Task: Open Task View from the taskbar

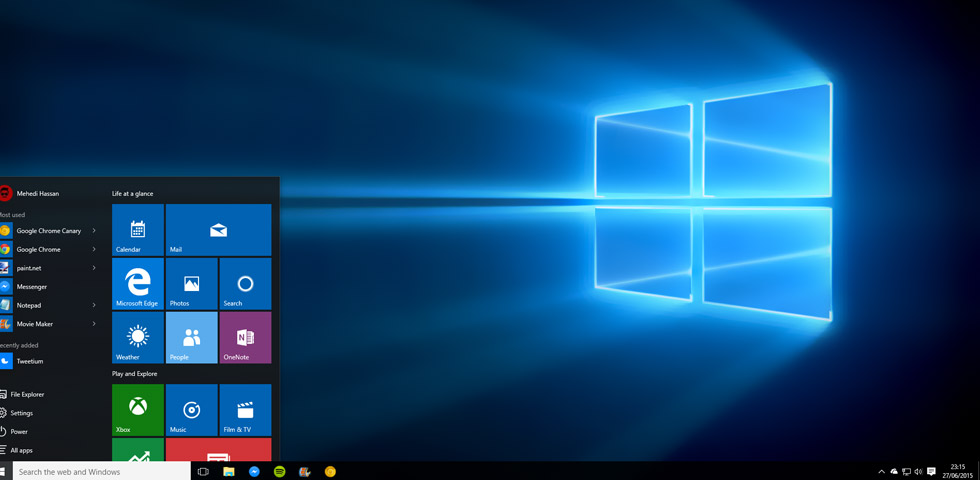Action: tap(203, 471)
